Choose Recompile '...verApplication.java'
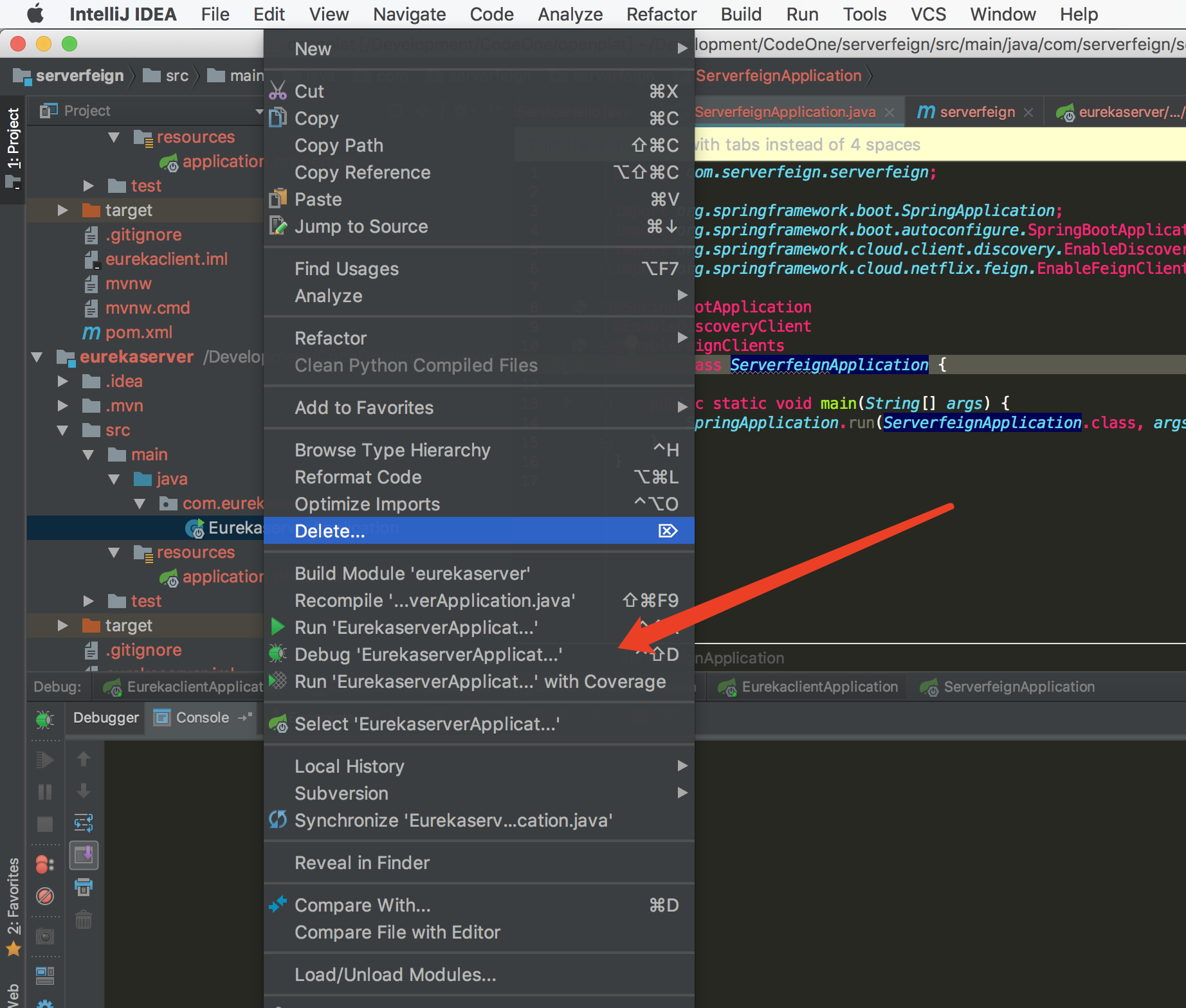 coord(479,600)
